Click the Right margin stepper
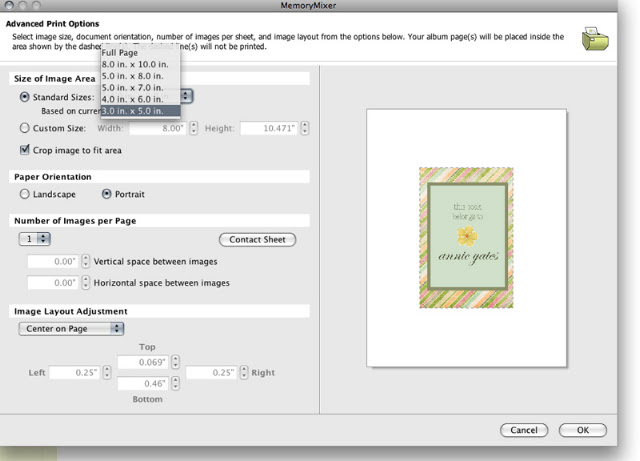This screenshot has width=640, height=461. [244, 372]
